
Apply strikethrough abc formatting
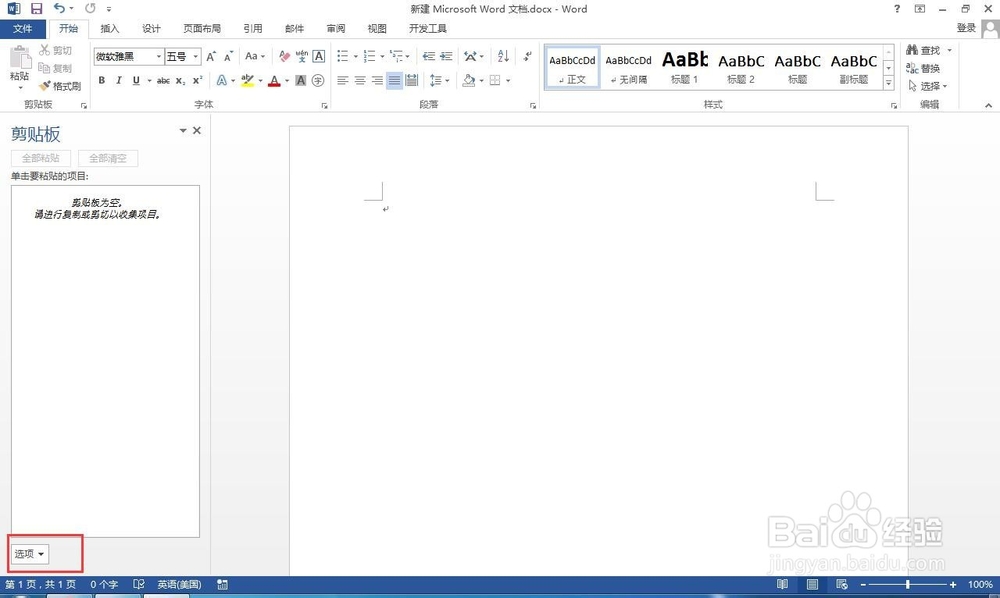pyautogui.click(x=163, y=80)
